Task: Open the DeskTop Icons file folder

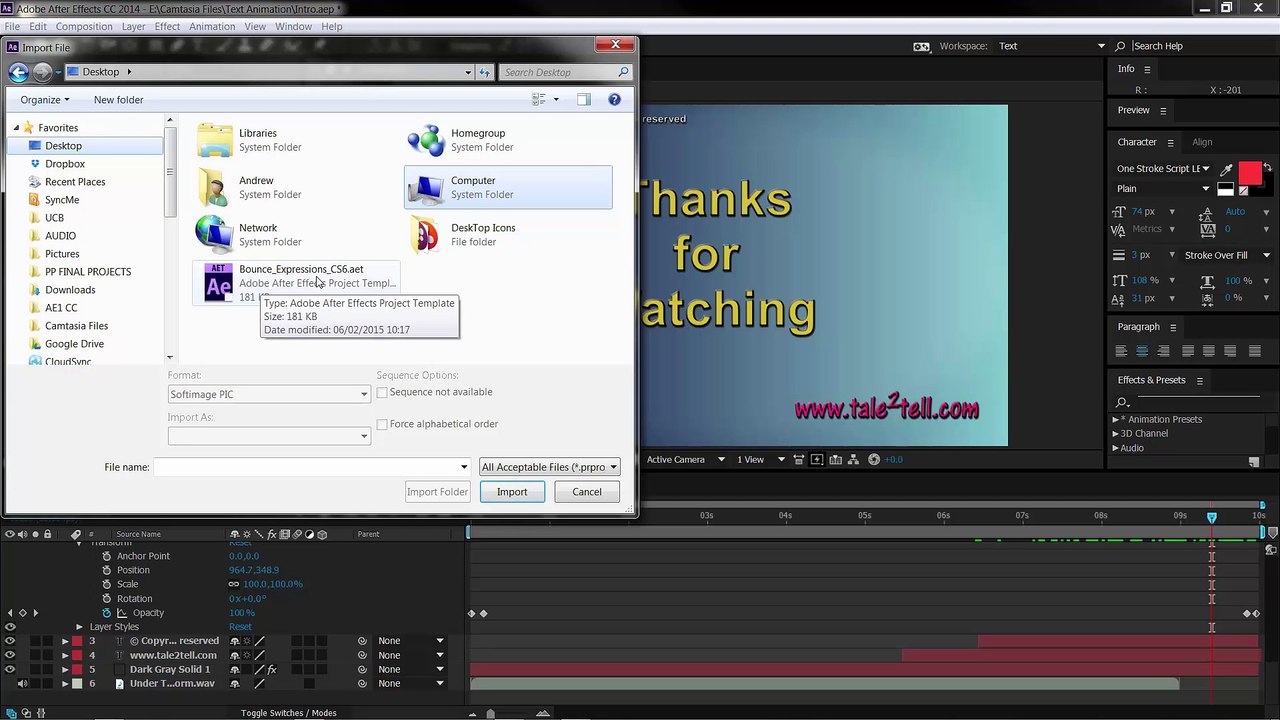Action: tap(508, 234)
